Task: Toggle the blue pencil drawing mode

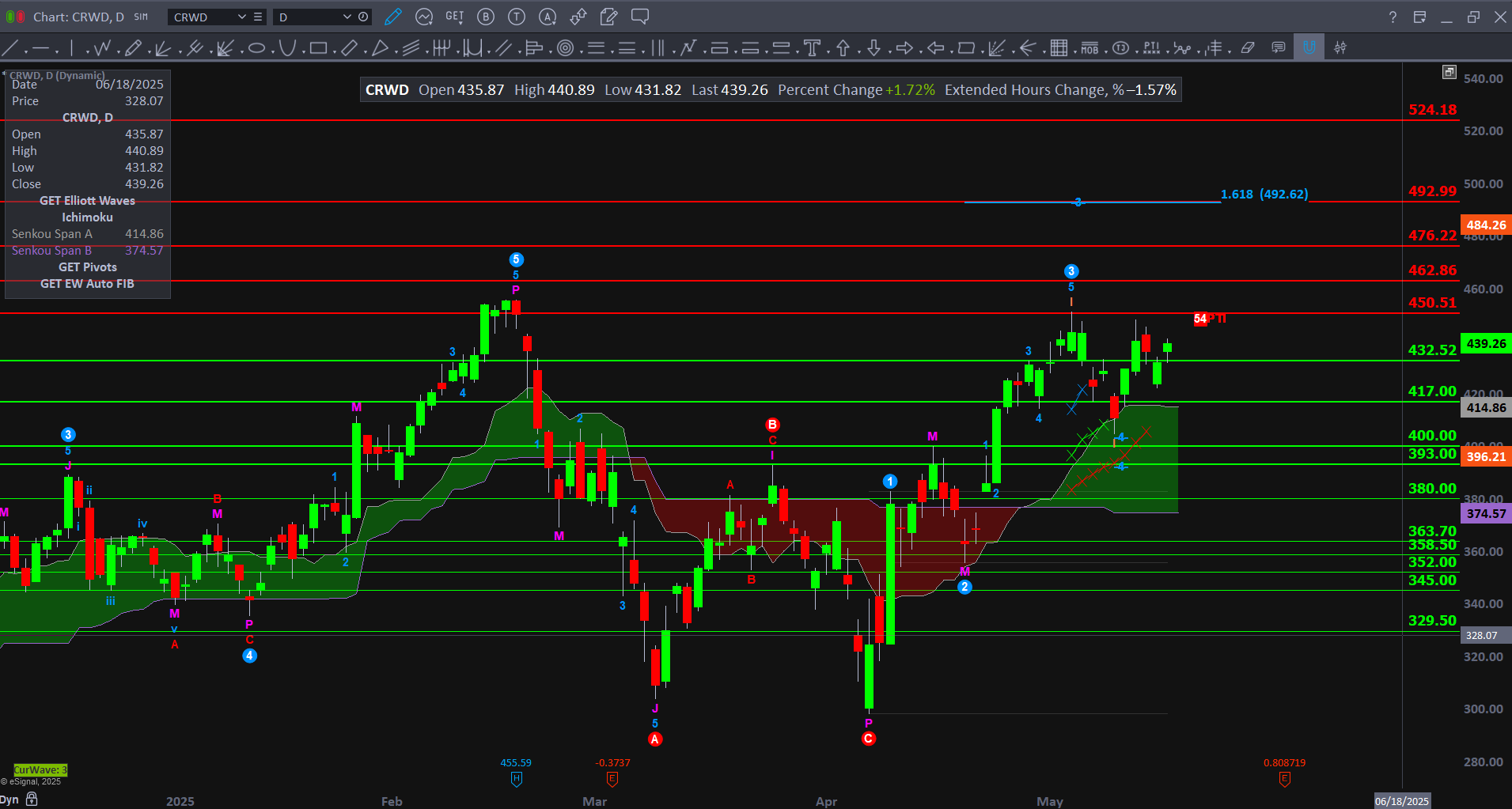Action: click(392, 17)
